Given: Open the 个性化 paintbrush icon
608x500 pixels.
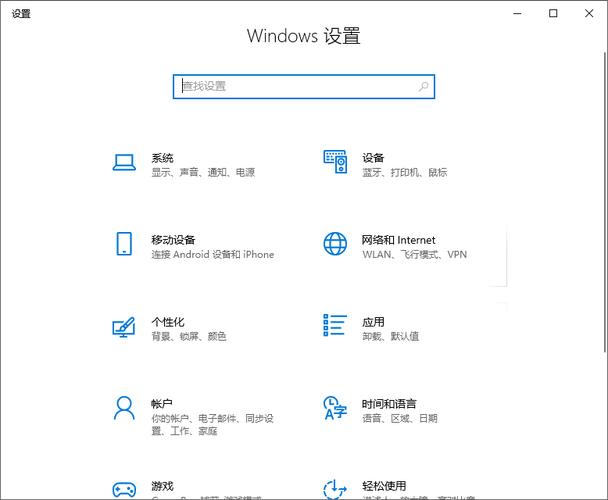Looking at the screenshot, I should pyautogui.click(x=124, y=327).
